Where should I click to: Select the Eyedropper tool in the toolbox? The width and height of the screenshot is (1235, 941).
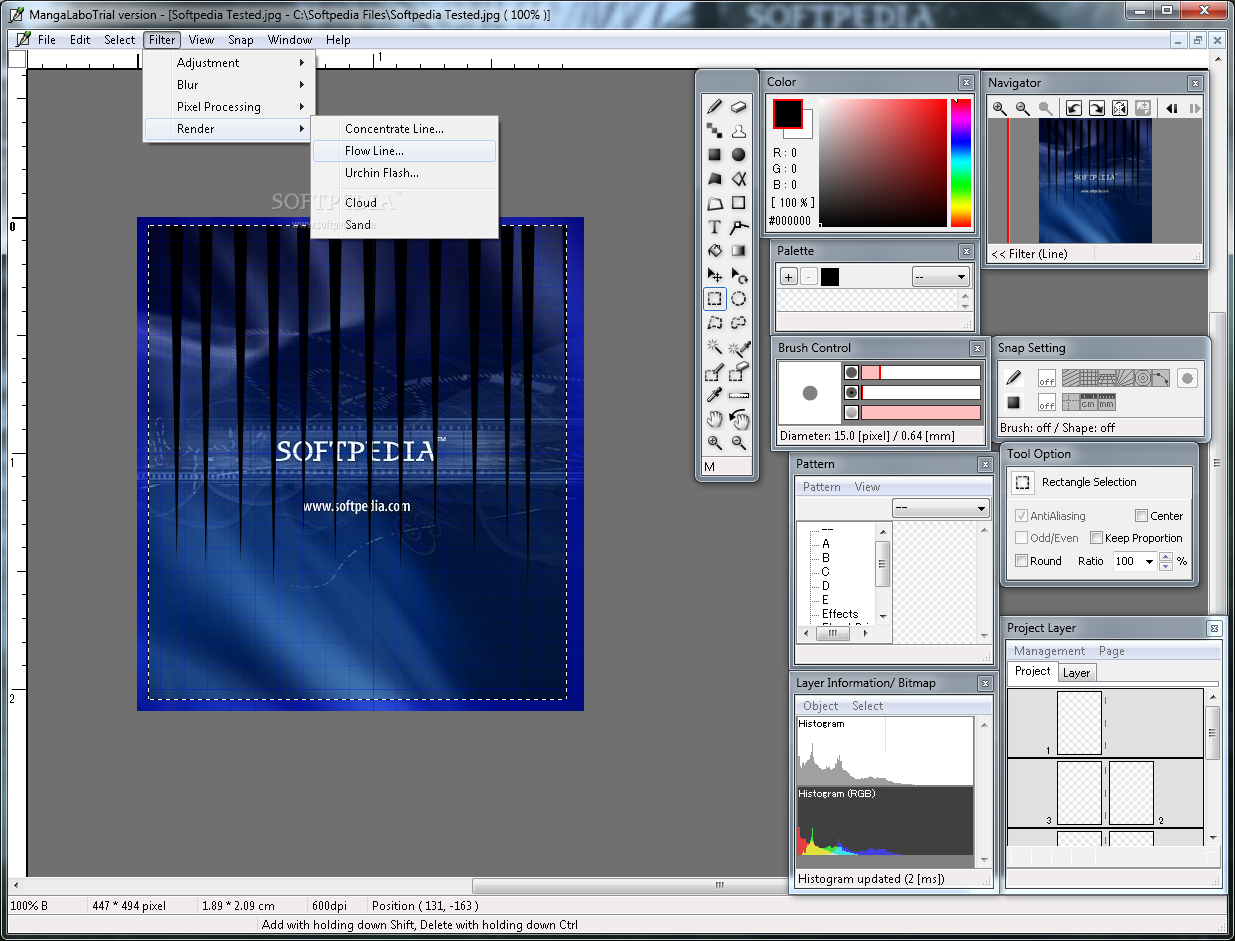coord(714,395)
